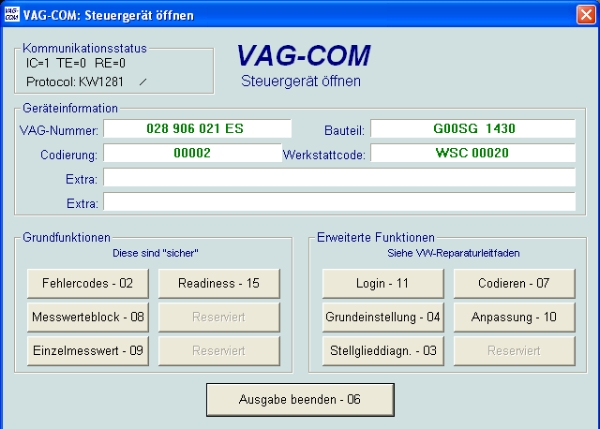Click the Reserviert button below Anpassung

point(514,351)
